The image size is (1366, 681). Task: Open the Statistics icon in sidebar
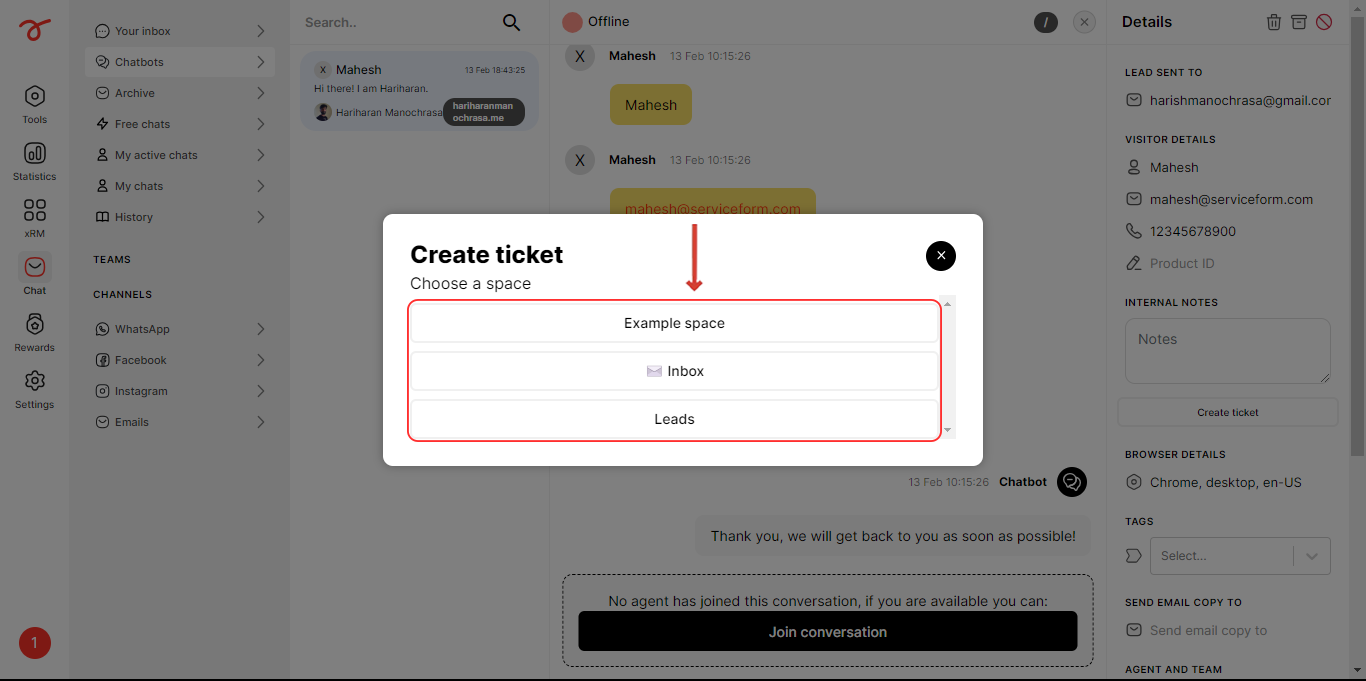(35, 161)
